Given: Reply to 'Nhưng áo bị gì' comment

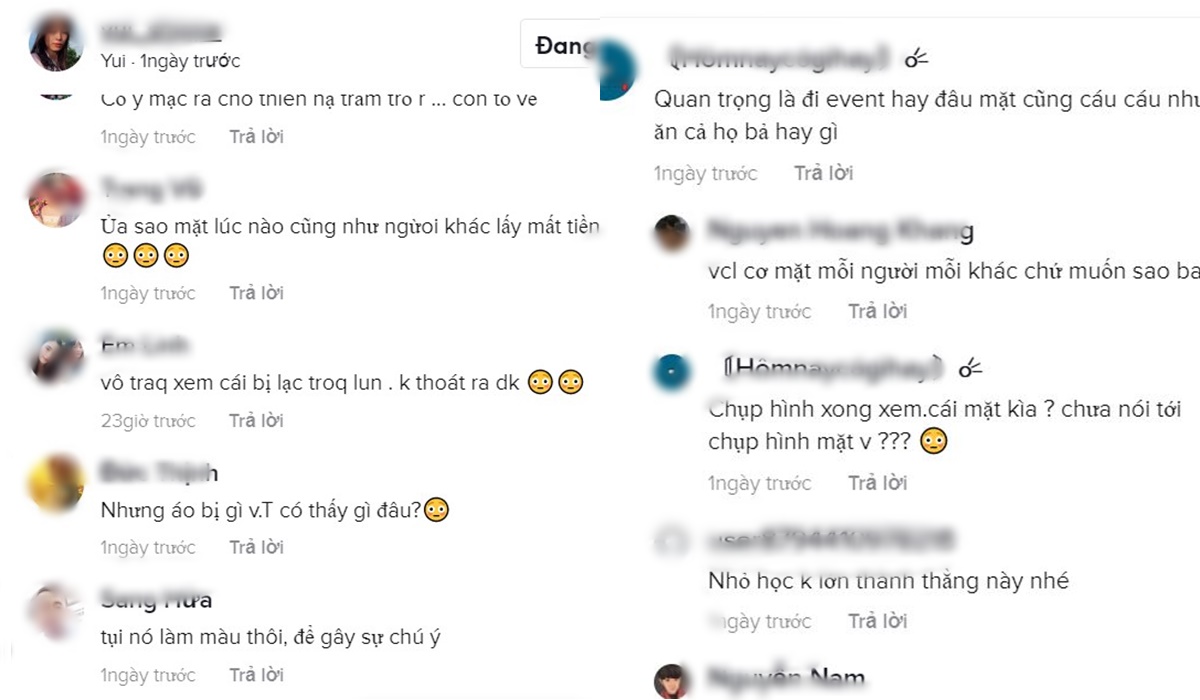Looking at the screenshot, I should coord(256,547).
